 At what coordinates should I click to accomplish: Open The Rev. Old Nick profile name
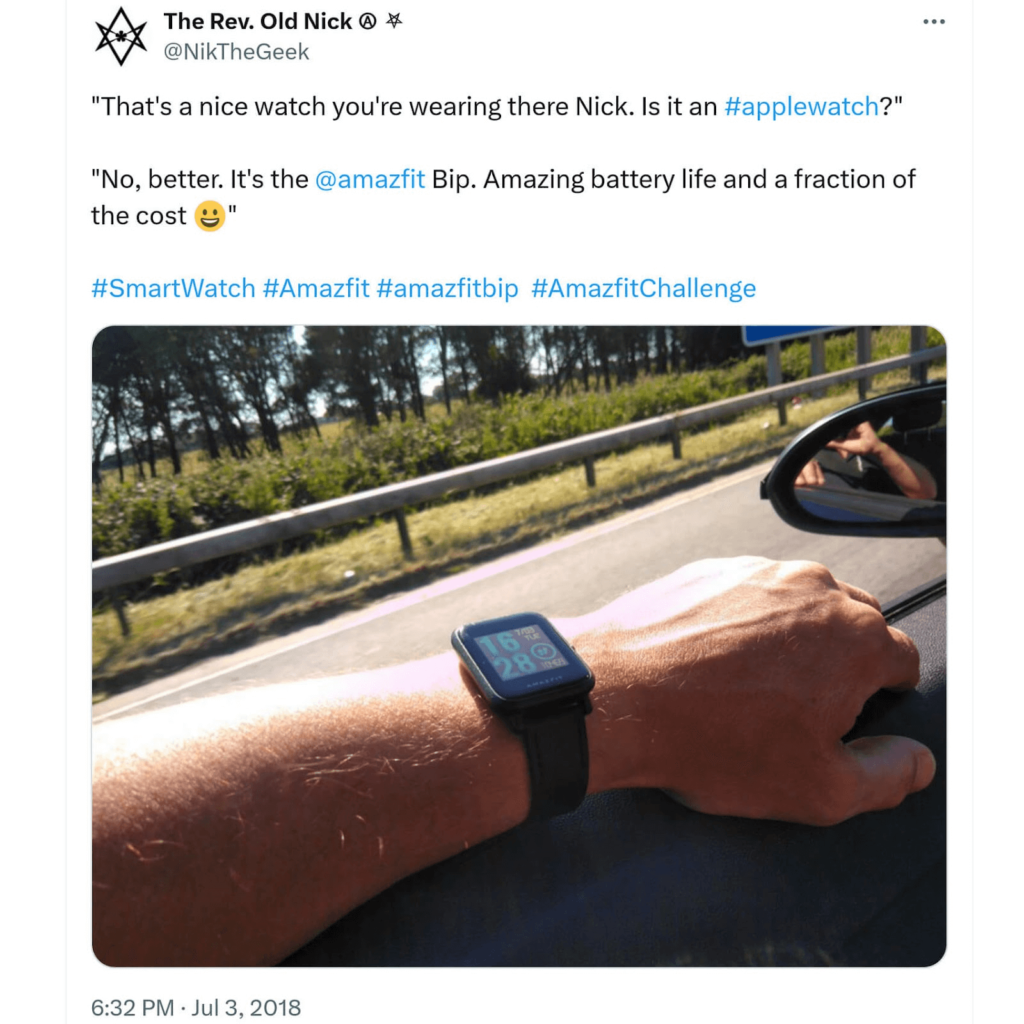[258, 22]
